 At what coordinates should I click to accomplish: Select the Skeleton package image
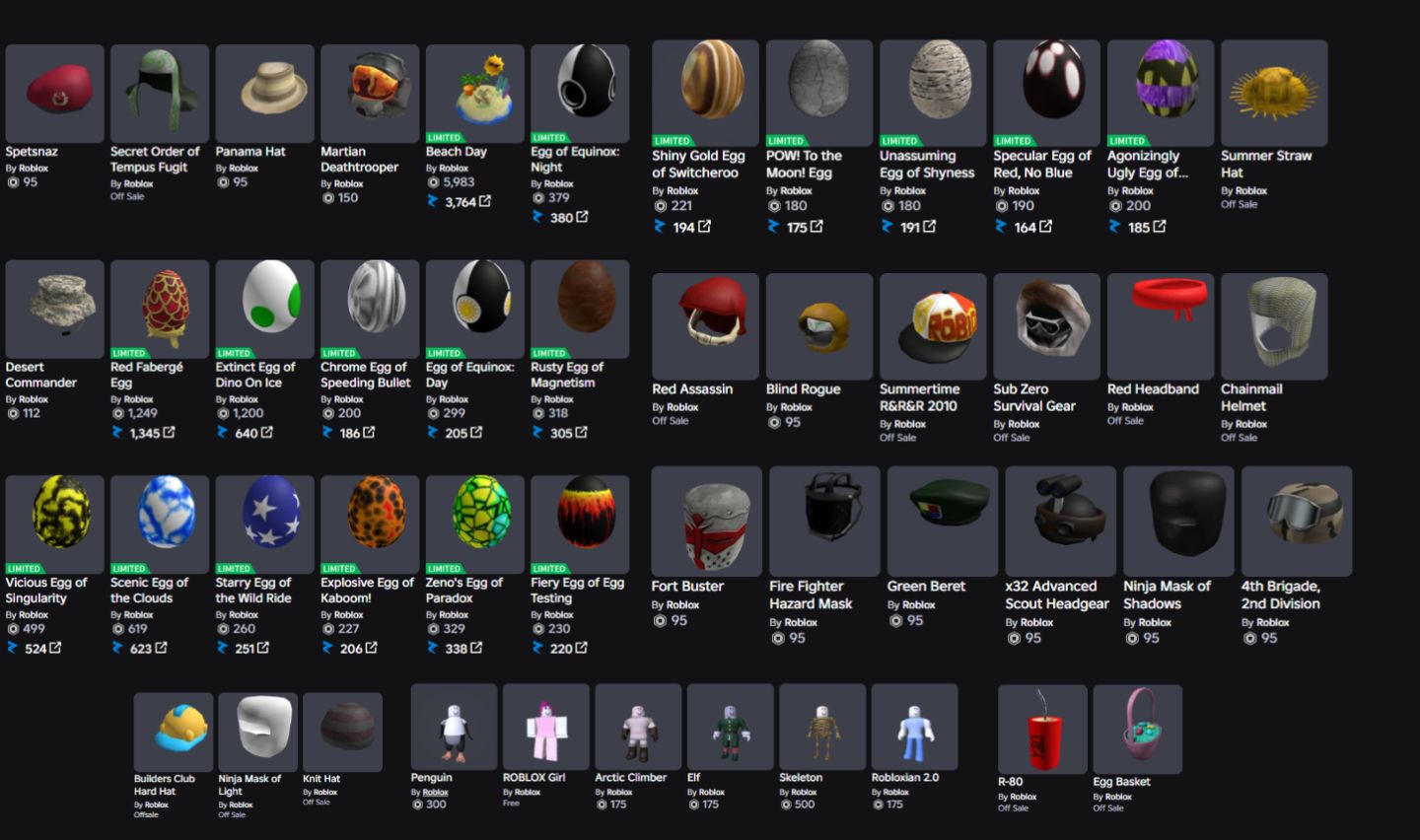click(822, 727)
